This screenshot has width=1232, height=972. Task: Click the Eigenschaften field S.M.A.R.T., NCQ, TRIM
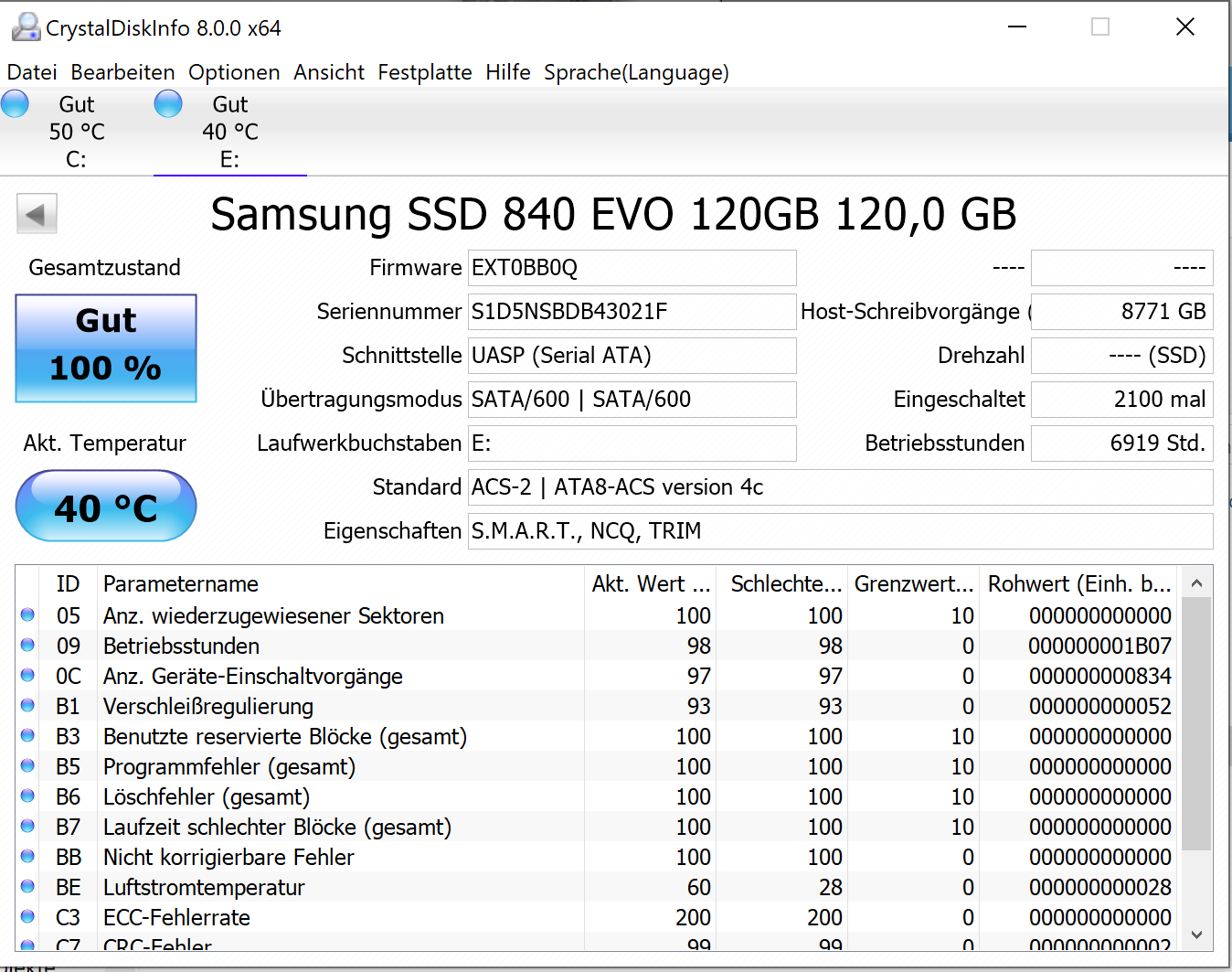840,531
